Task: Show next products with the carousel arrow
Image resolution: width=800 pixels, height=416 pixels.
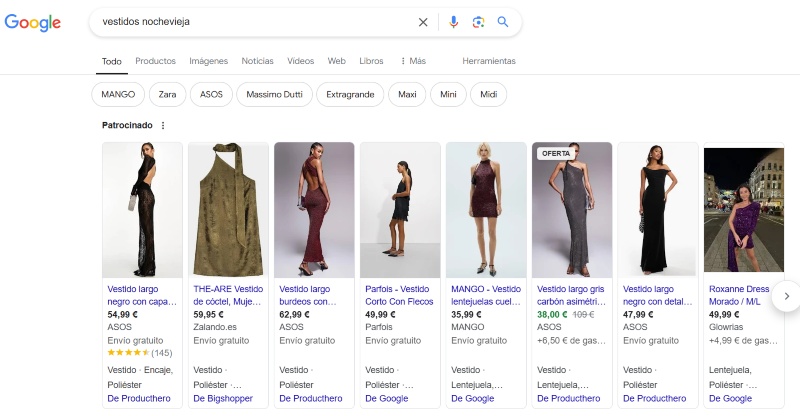Action: pos(786,296)
